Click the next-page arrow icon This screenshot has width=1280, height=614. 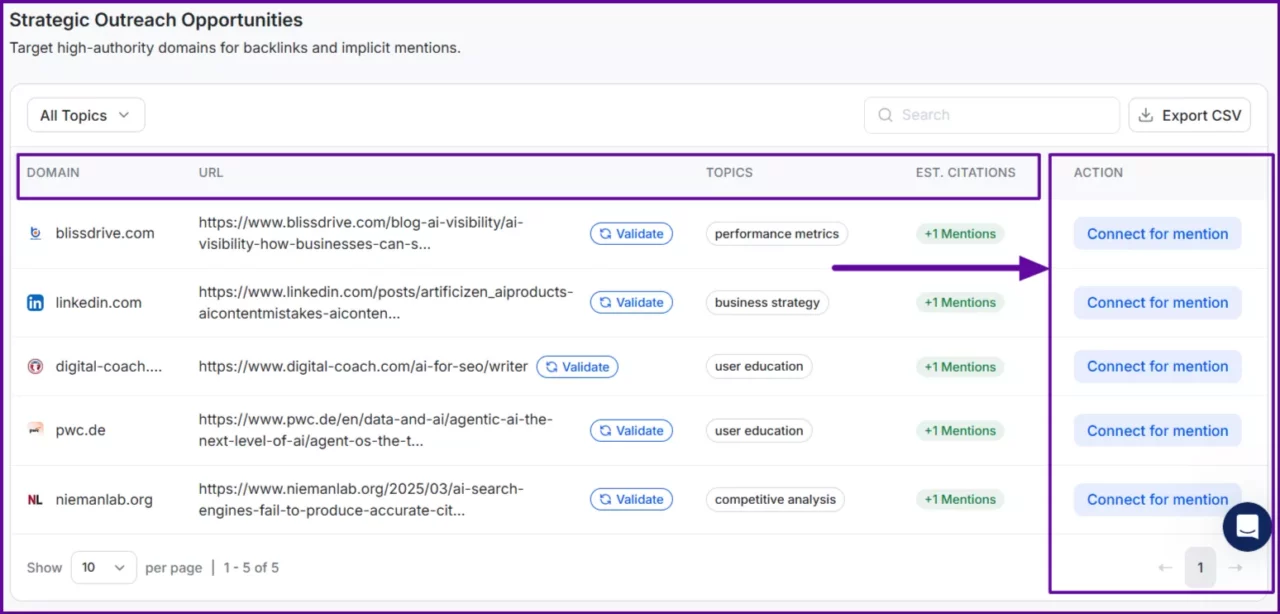point(1236,567)
